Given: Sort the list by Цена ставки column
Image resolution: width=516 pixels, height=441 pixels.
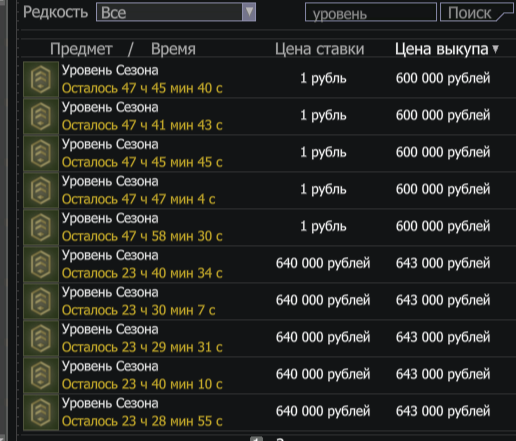Looking at the screenshot, I should pos(319,49).
